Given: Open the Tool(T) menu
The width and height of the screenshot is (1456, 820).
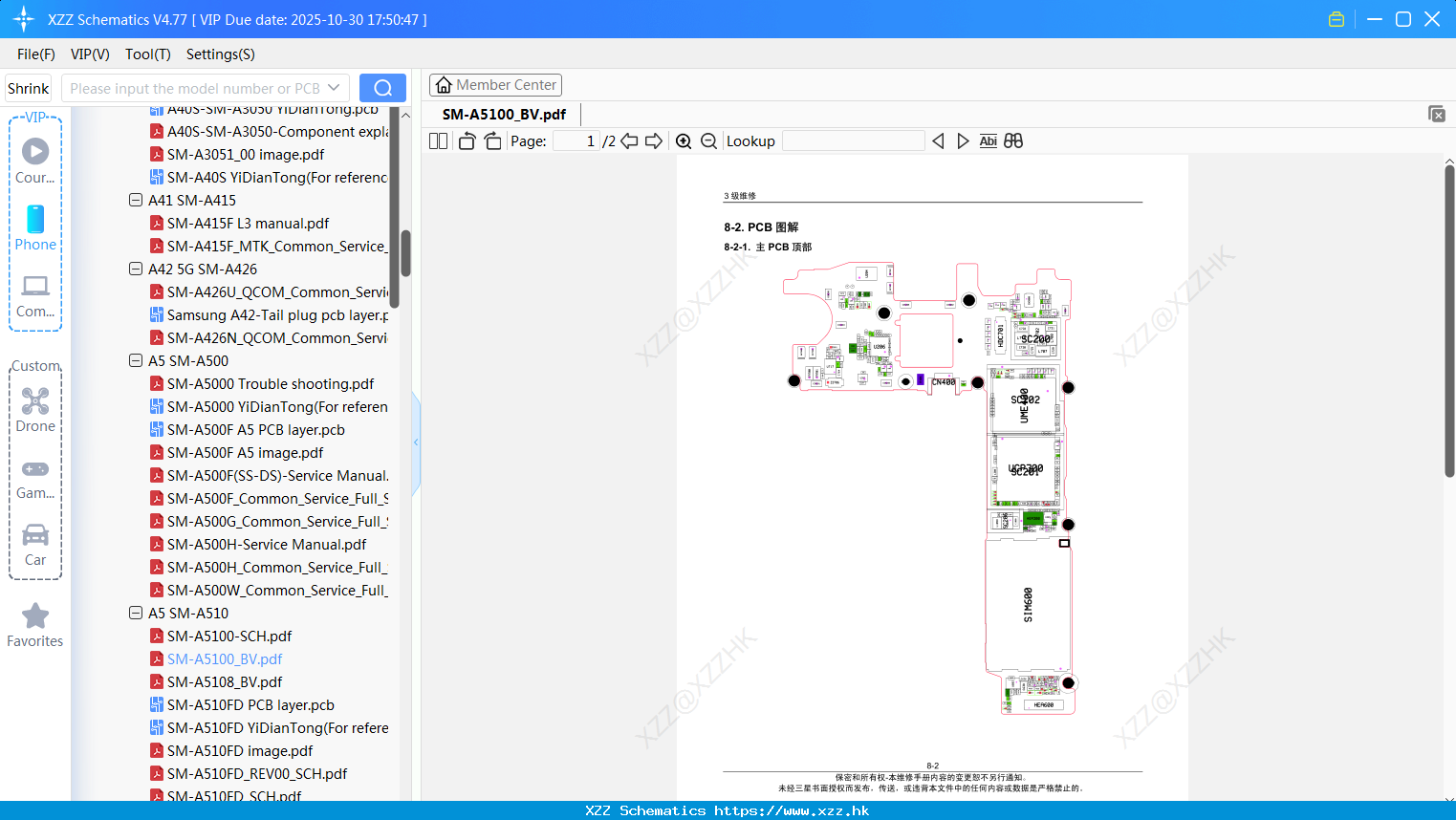Looking at the screenshot, I should coord(148,54).
